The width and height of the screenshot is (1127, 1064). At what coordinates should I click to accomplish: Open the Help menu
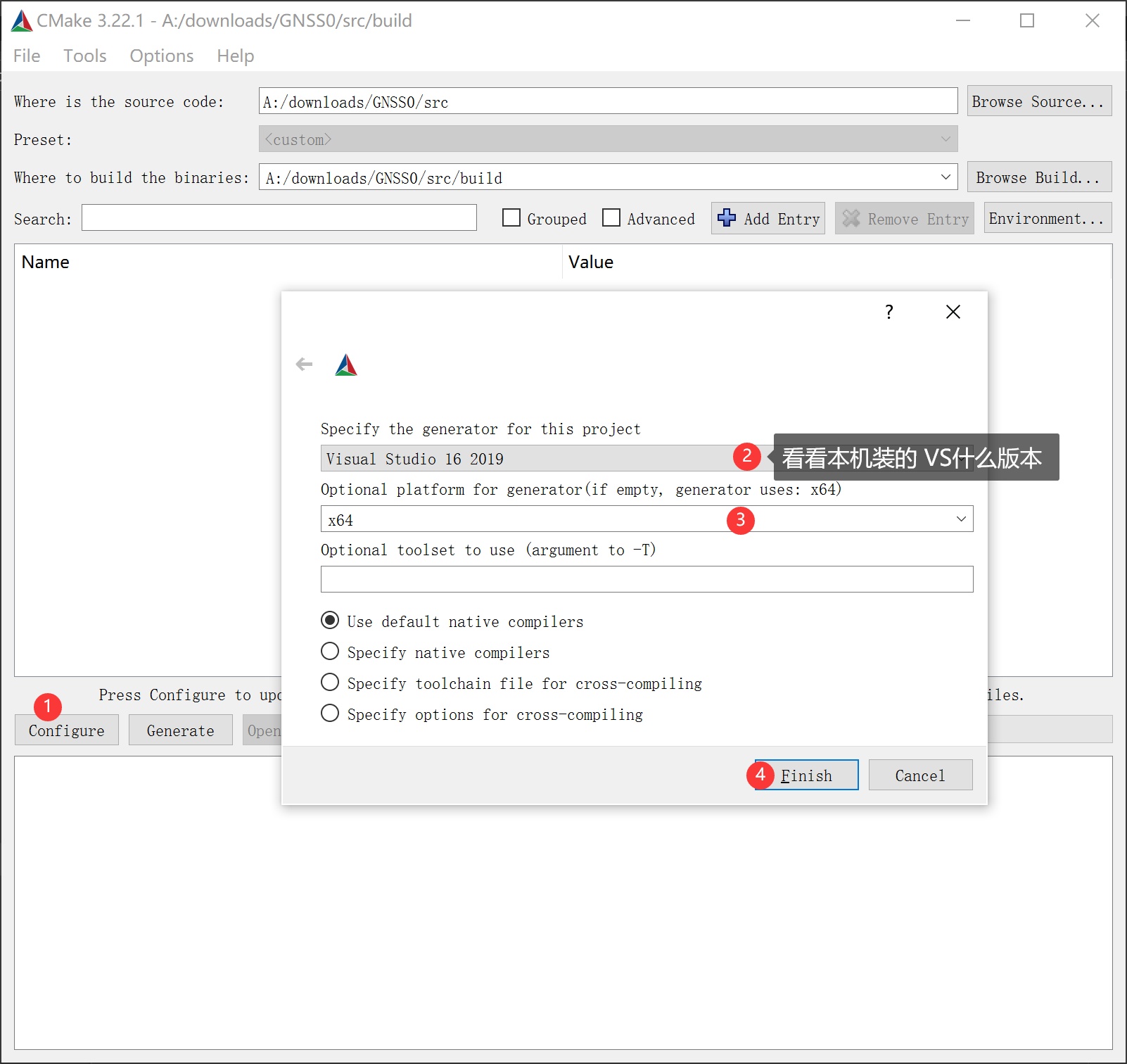pos(236,56)
